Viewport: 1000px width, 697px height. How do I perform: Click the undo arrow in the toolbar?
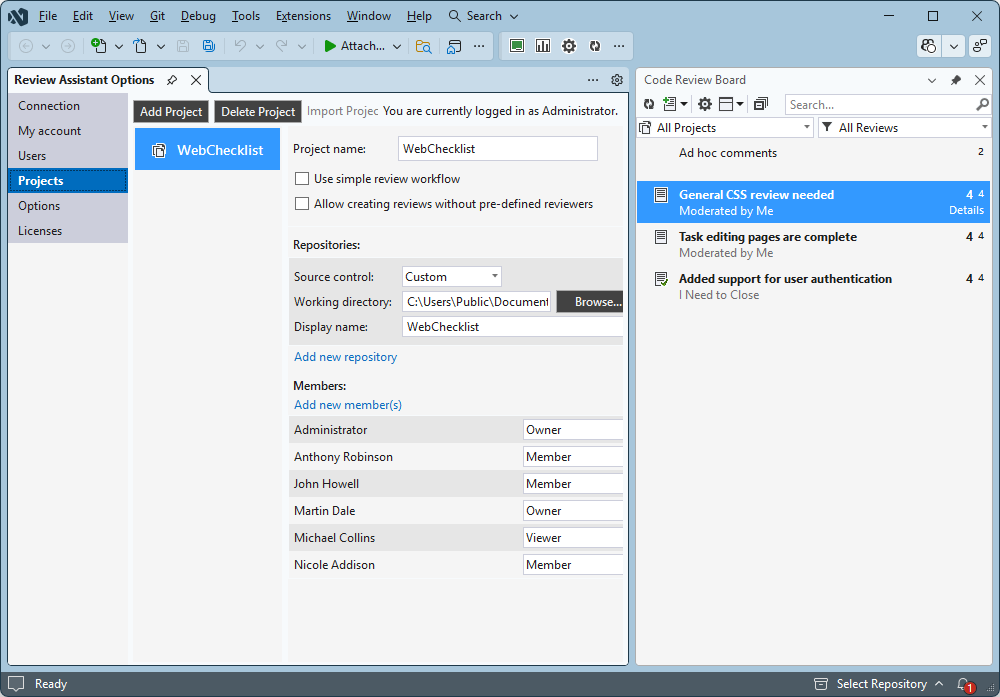click(x=240, y=46)
